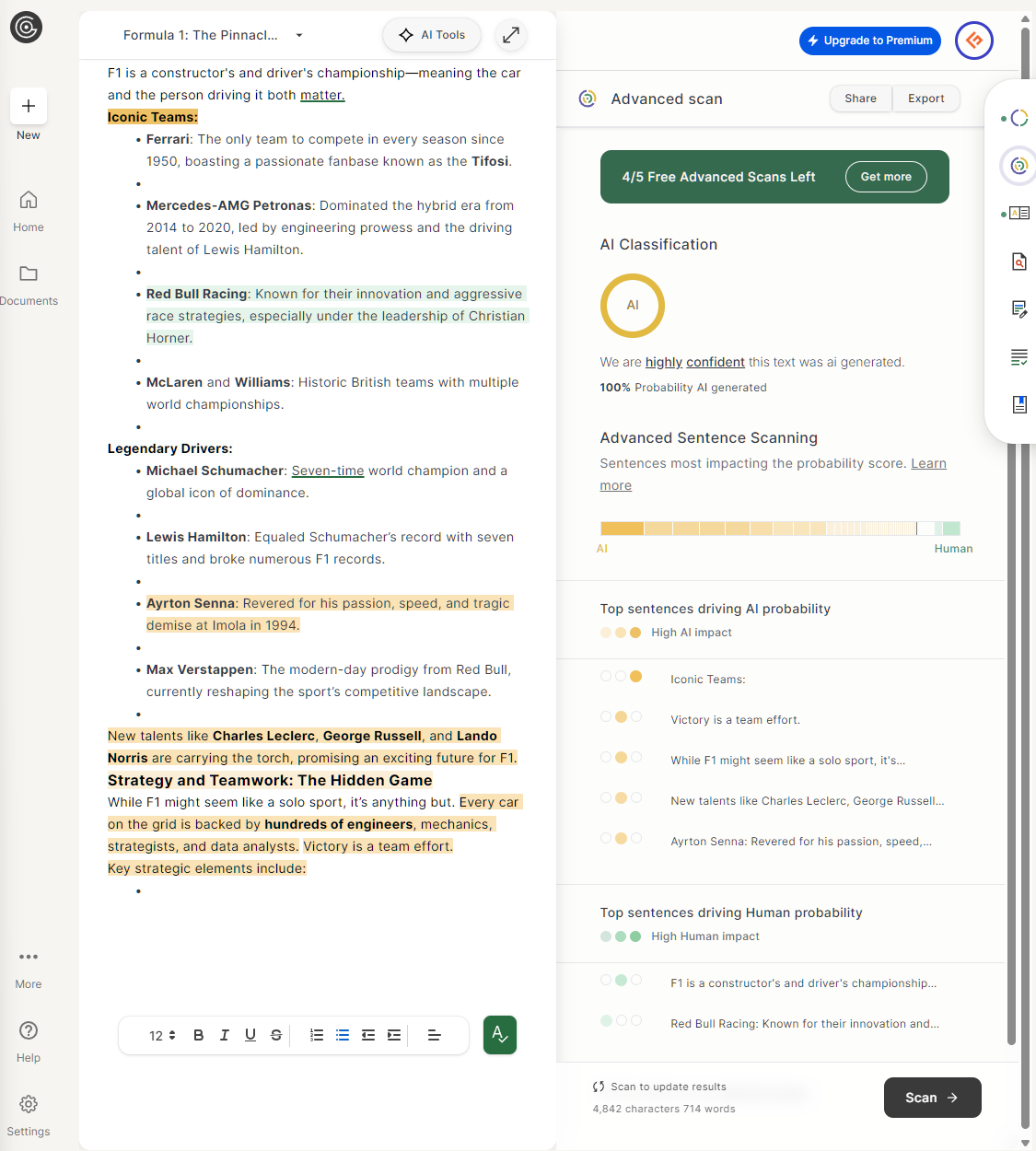Click the 'Scan to update results' text

pyautogui.click(x=669, y=1087)
